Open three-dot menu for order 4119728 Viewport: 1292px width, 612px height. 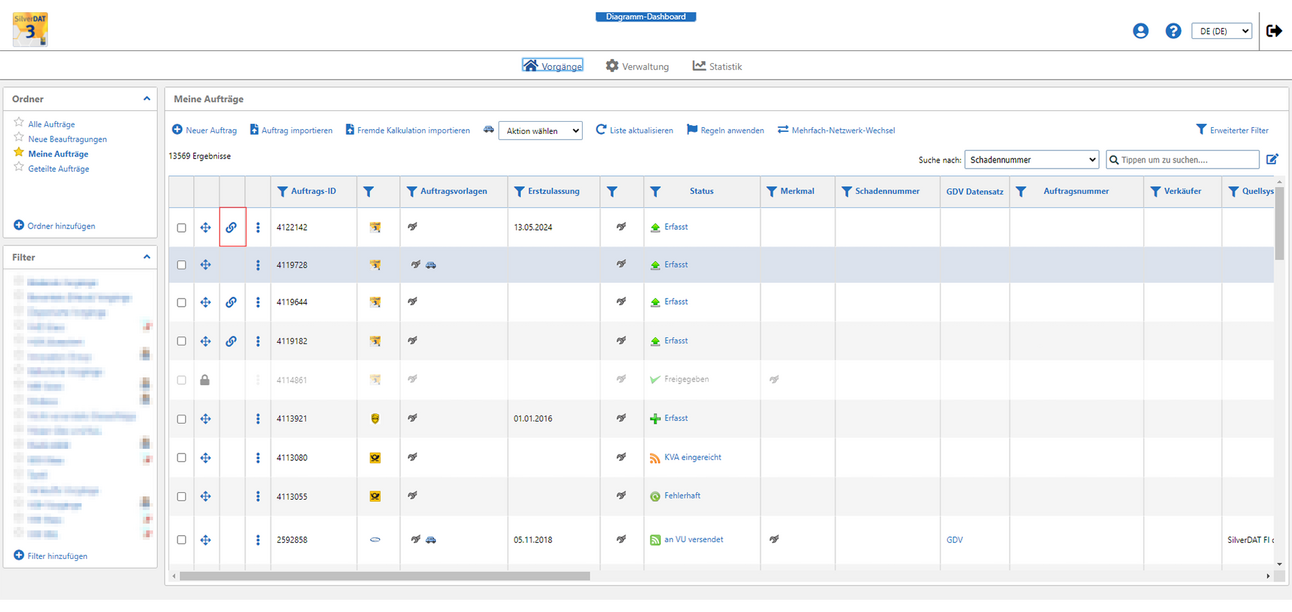coord(258,265)
